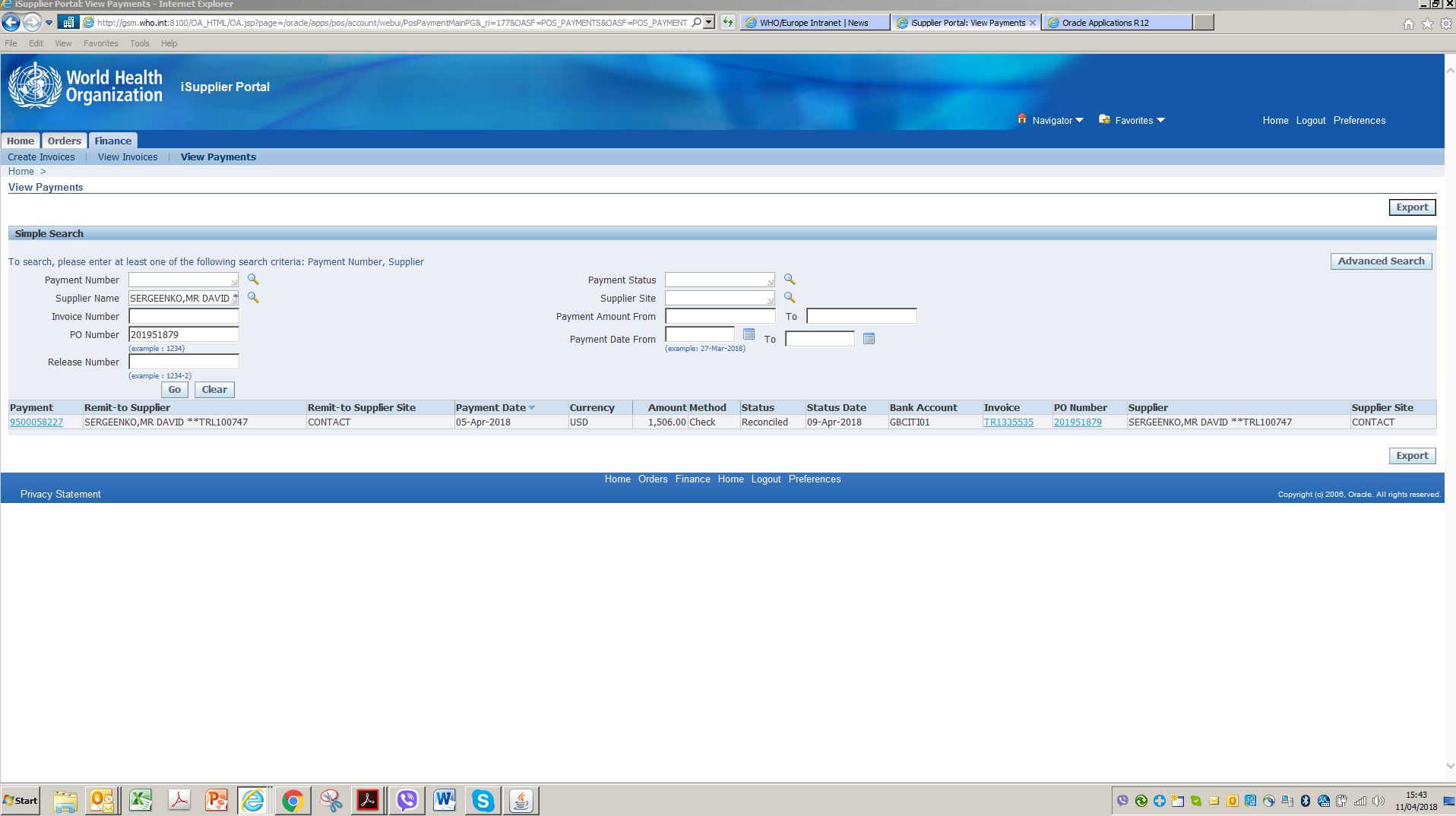Expand the Navigator dropdown menu
The height and width of the screenshot is (816, 1456).
click(x=1057, y=120)
